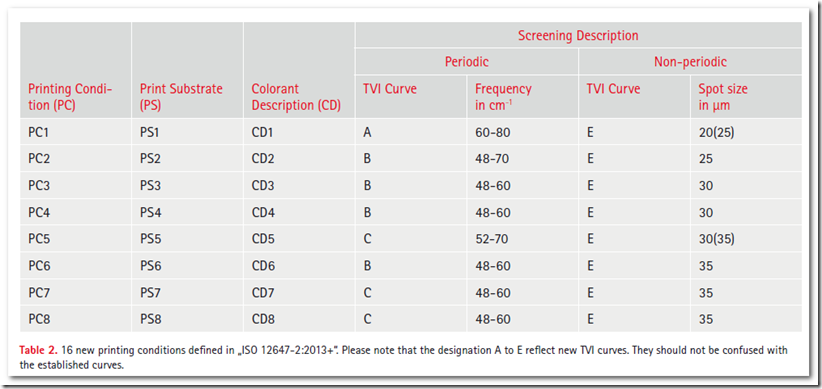The height and width of the screenshot is (389, 822).
Task: Click the PS5 substrate cell
Action: 149,240
